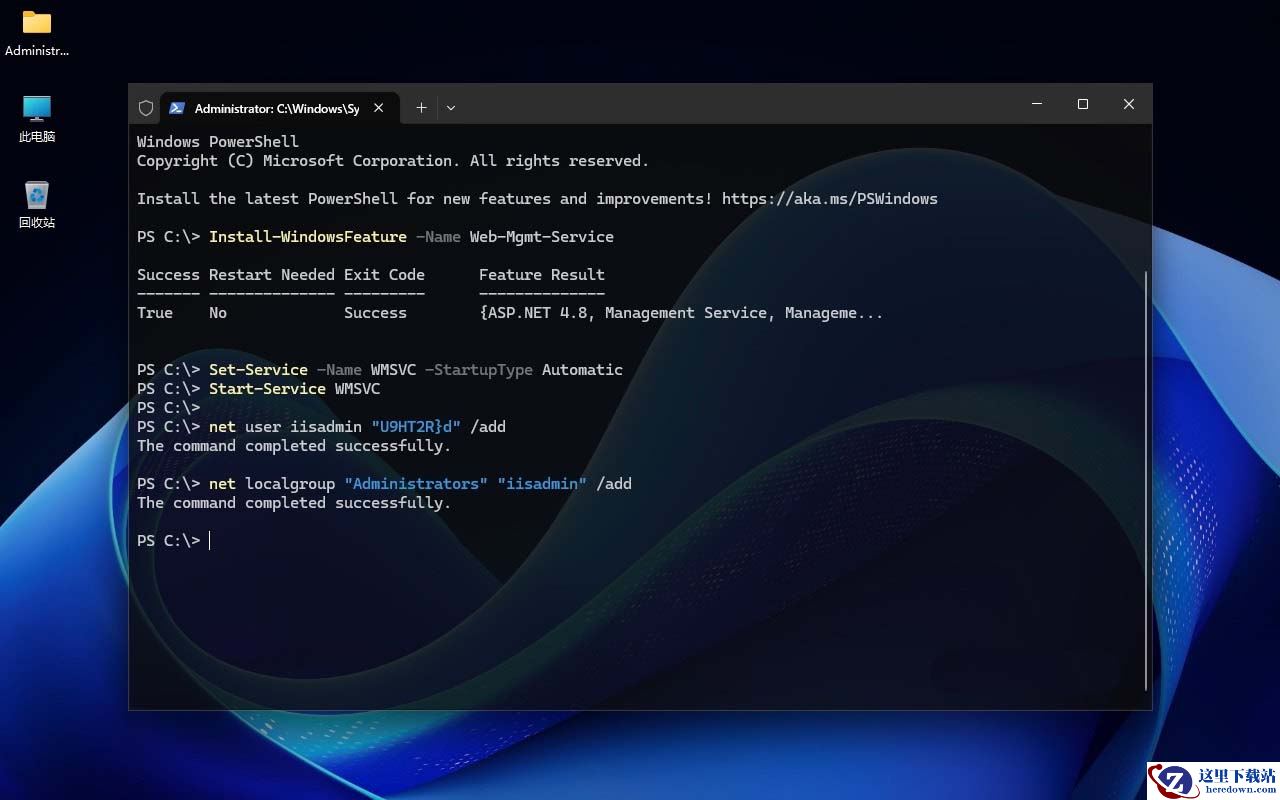Click the "Windows PowerShell" header line

coord(218,142)
